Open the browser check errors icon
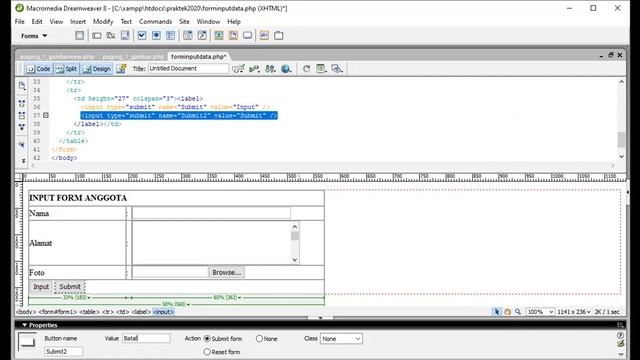 coord(238,69)
